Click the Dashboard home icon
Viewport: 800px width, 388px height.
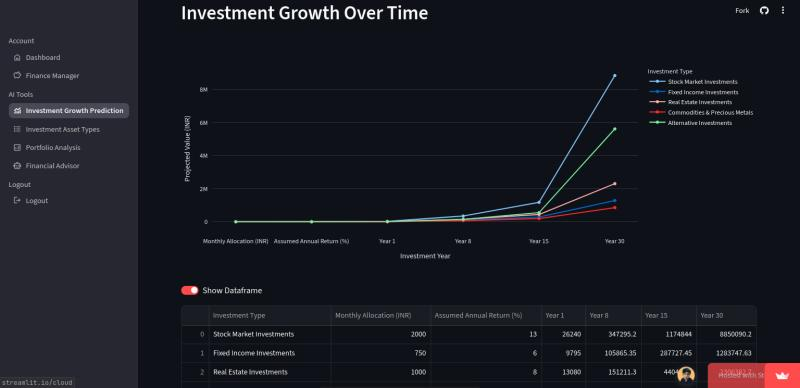coord(17,58)
